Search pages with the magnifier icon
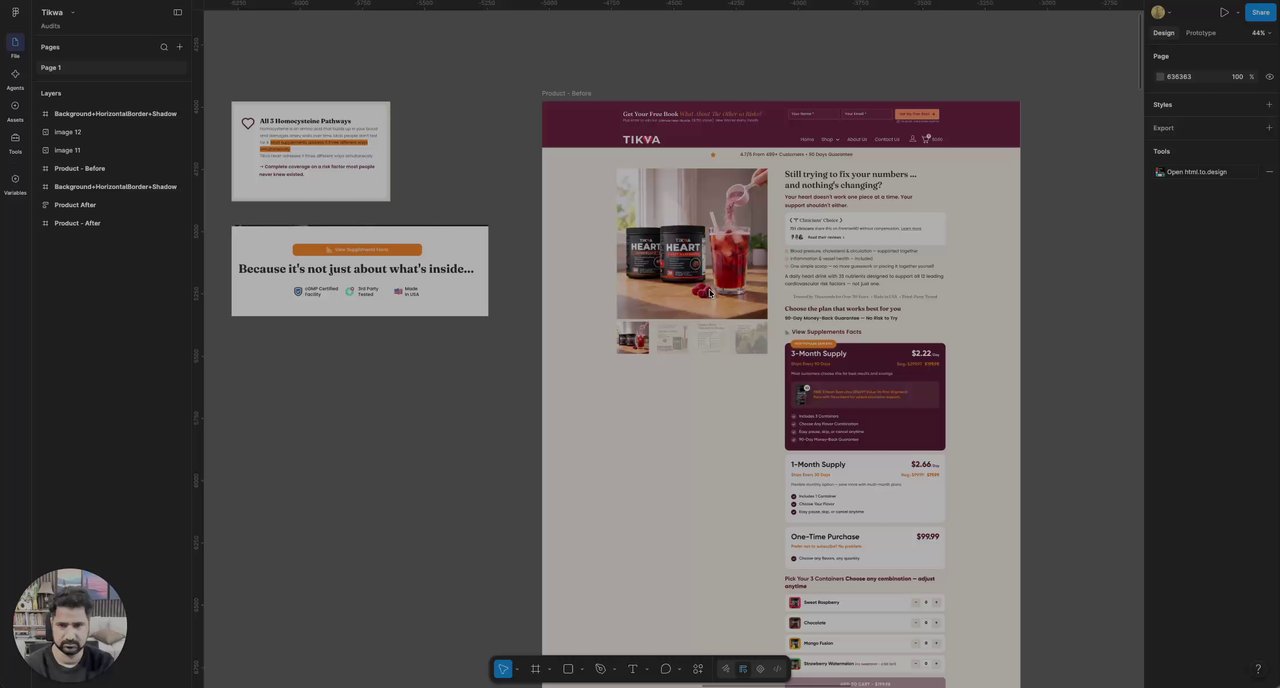 point(164,47)
